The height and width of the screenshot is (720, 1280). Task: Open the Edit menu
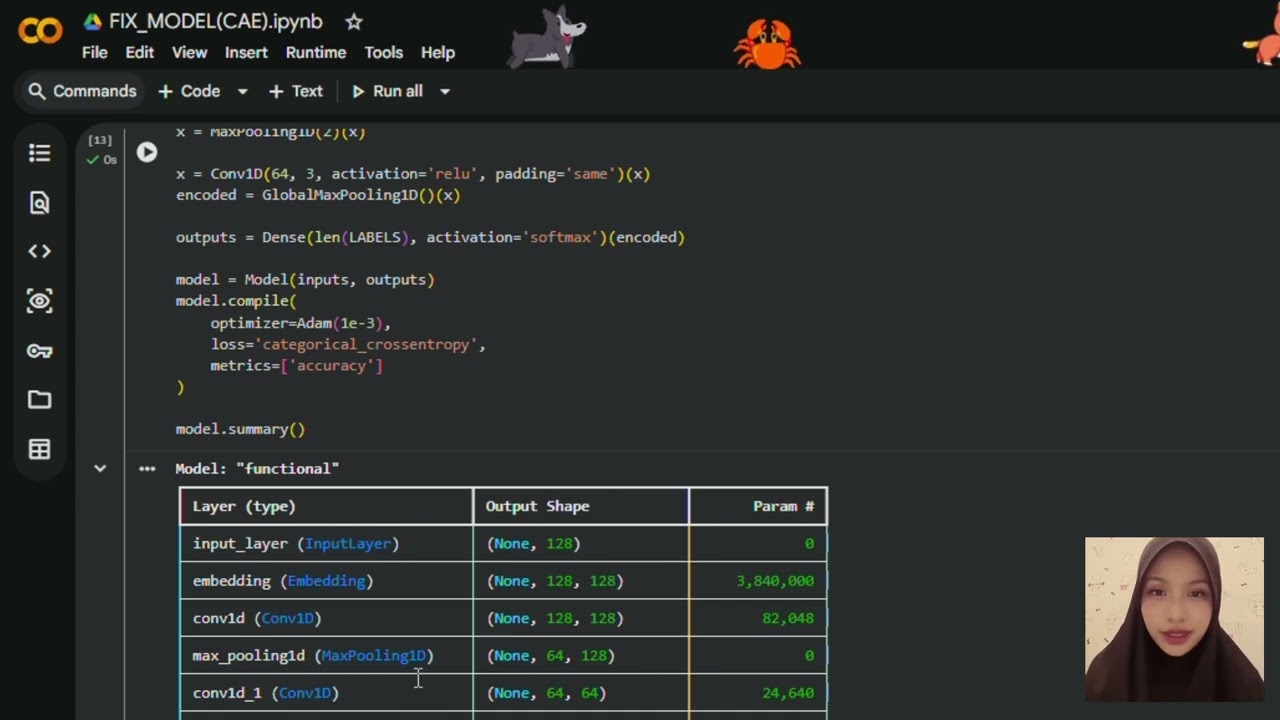click(x=140, y=52)
